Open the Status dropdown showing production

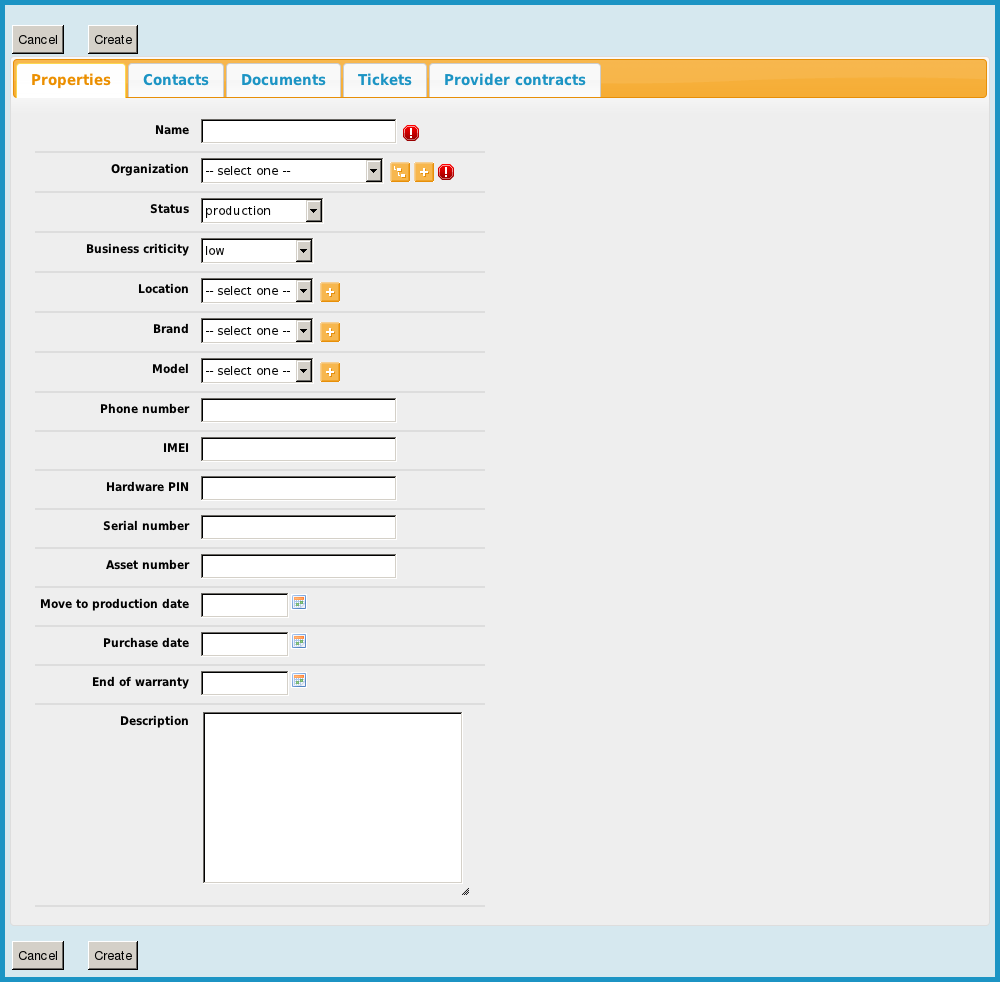(261, 211)
